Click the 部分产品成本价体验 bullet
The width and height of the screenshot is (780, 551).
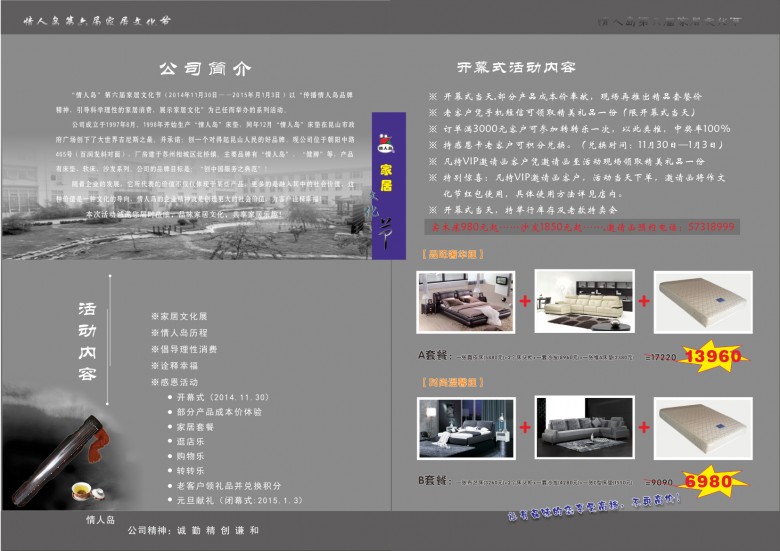click(x=215, y=412)
